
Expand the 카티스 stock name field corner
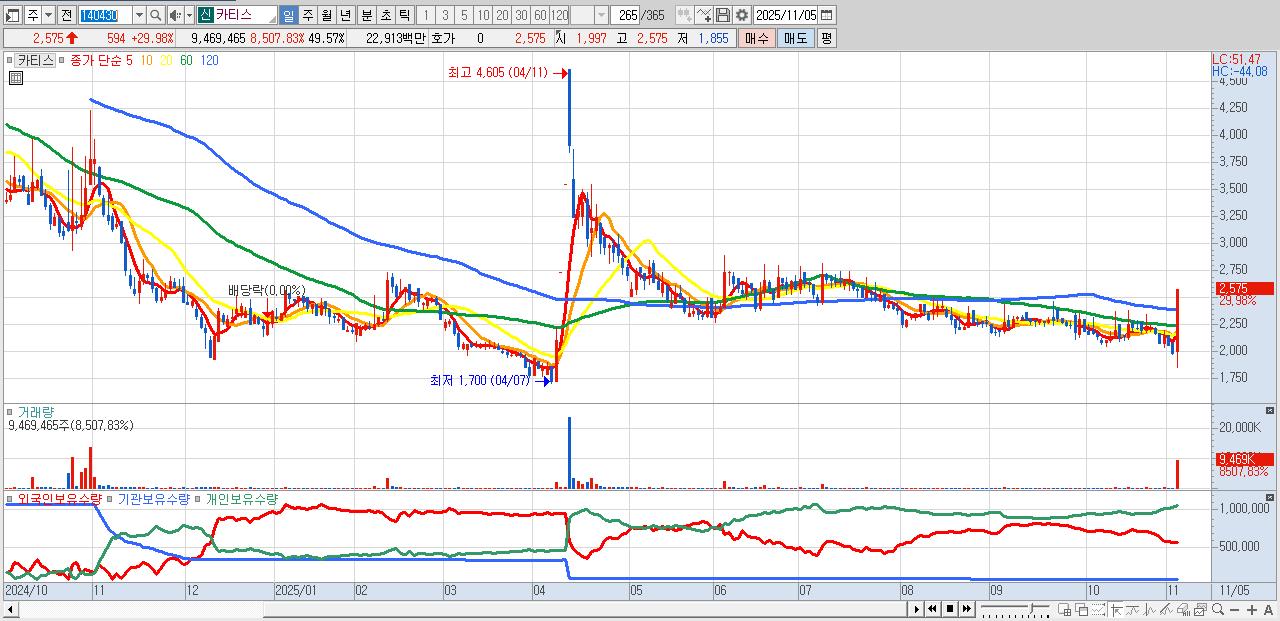(x=272, y=20)
